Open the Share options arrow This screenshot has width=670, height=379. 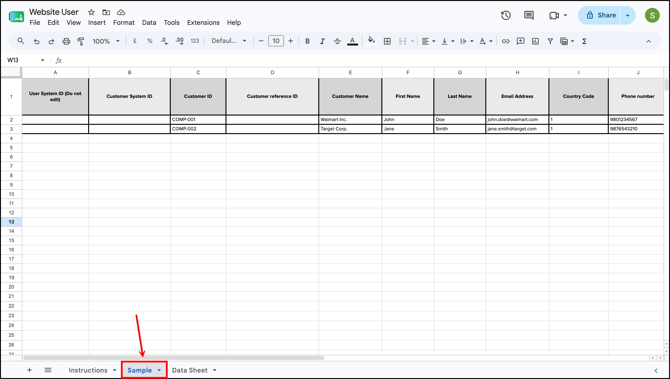coord(628,15)
